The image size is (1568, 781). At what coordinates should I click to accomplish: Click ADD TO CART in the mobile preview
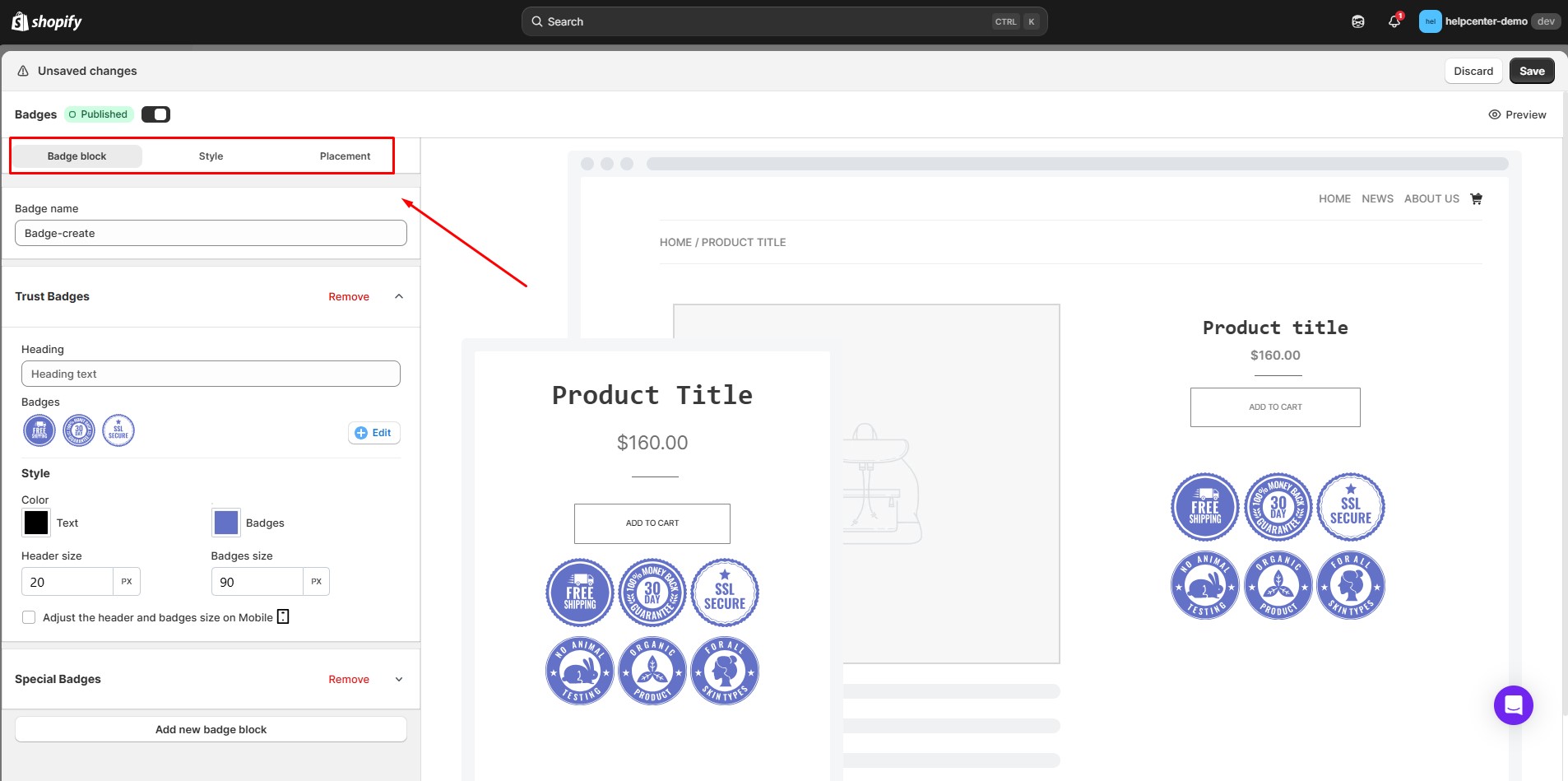pos(652,523)
